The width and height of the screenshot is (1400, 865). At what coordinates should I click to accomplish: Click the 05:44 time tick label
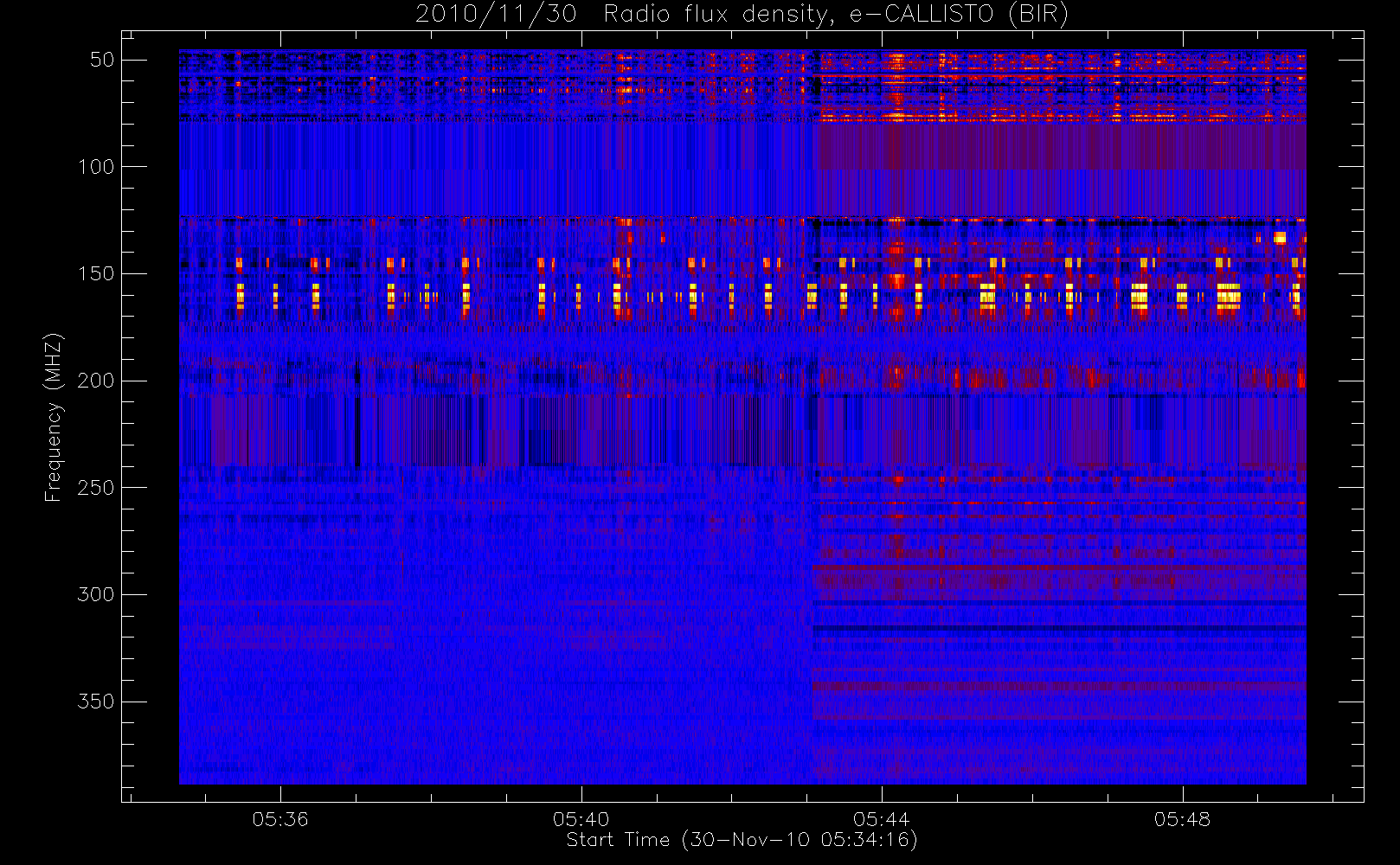882,819
